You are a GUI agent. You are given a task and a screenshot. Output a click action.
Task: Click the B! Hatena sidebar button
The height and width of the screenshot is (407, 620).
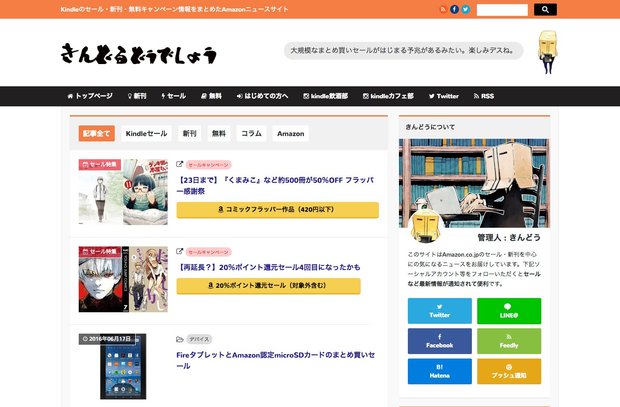coord(440,371)
